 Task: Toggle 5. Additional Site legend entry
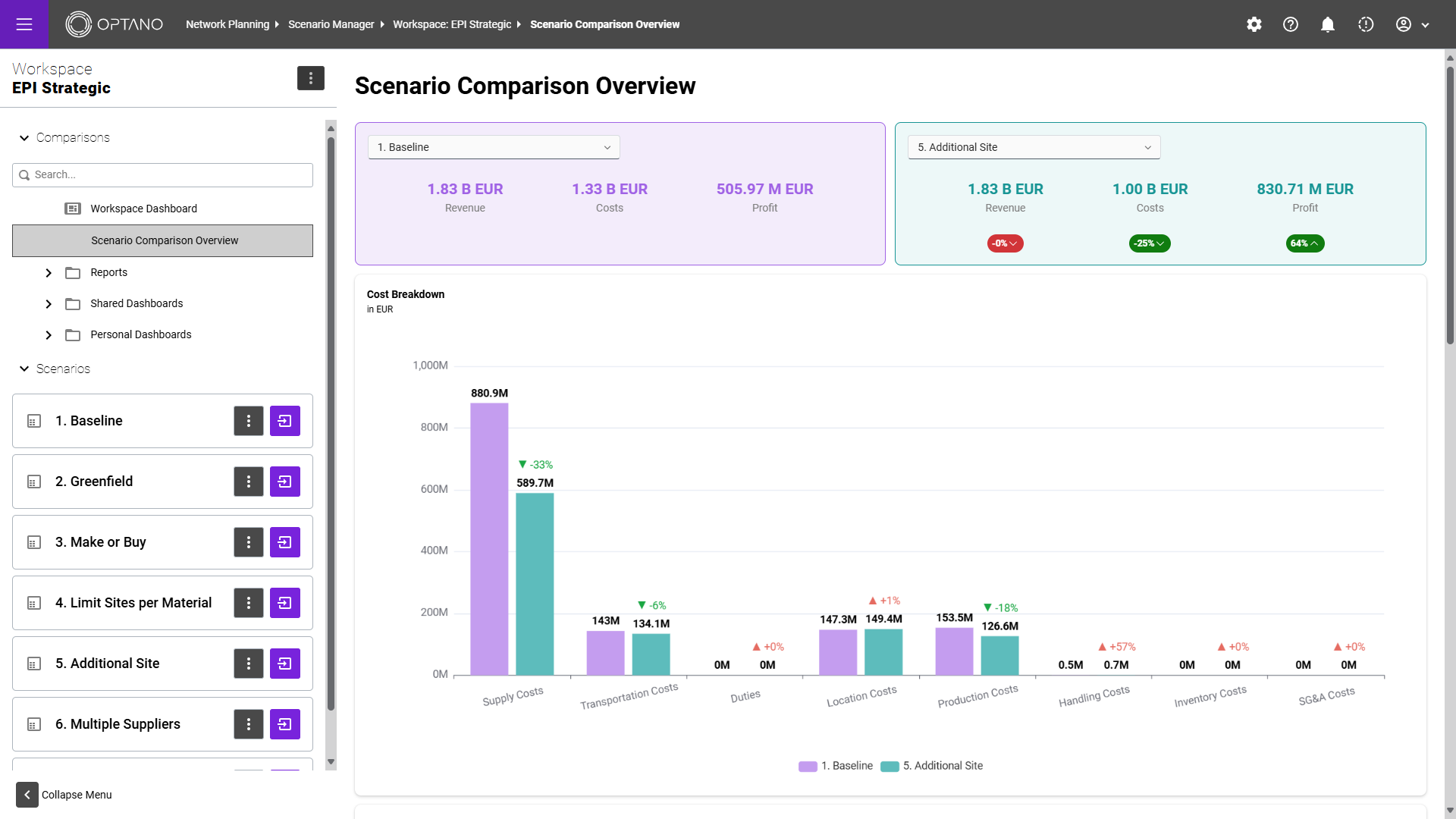point(932,766)
